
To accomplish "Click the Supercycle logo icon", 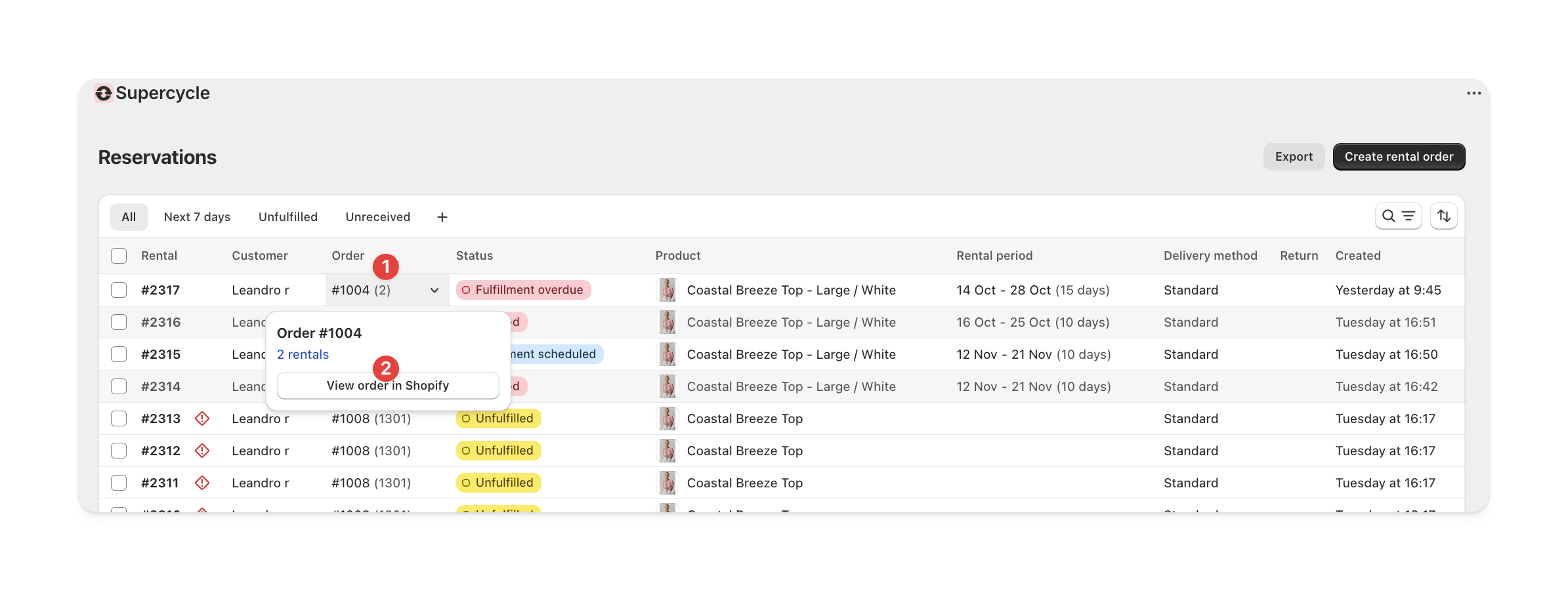I will click(x=104, y=92).
